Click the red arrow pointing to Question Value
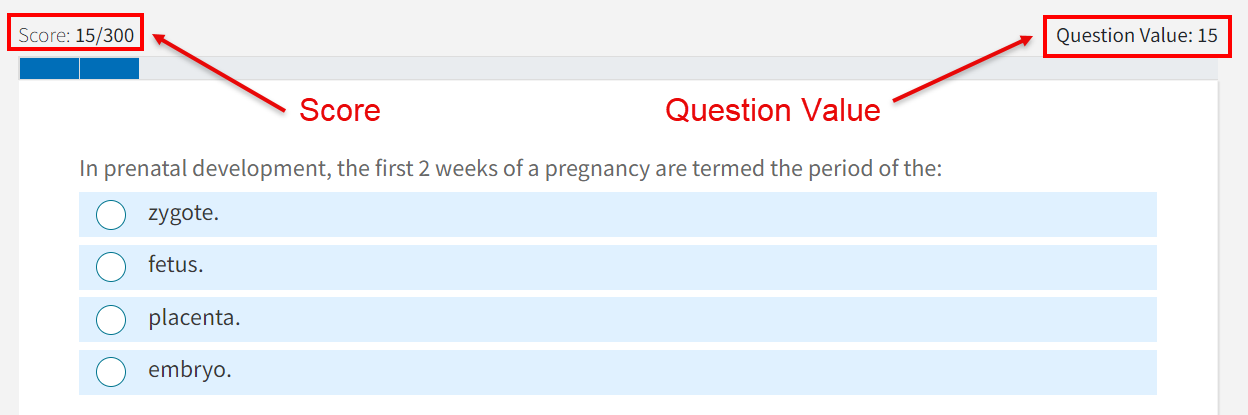 (962, 70)
